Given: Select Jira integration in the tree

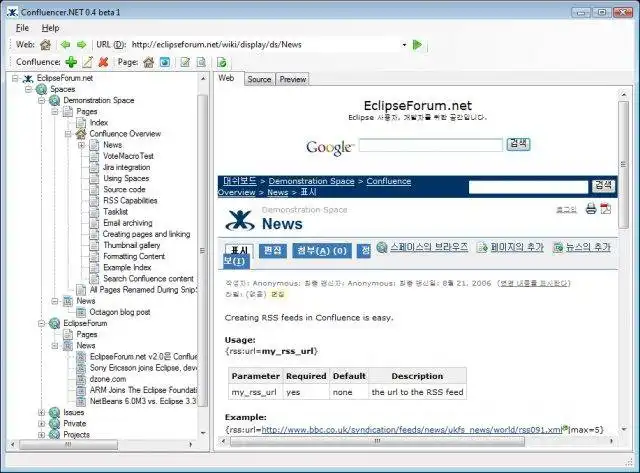Looking at the screenshot, I should click(127, 167).
